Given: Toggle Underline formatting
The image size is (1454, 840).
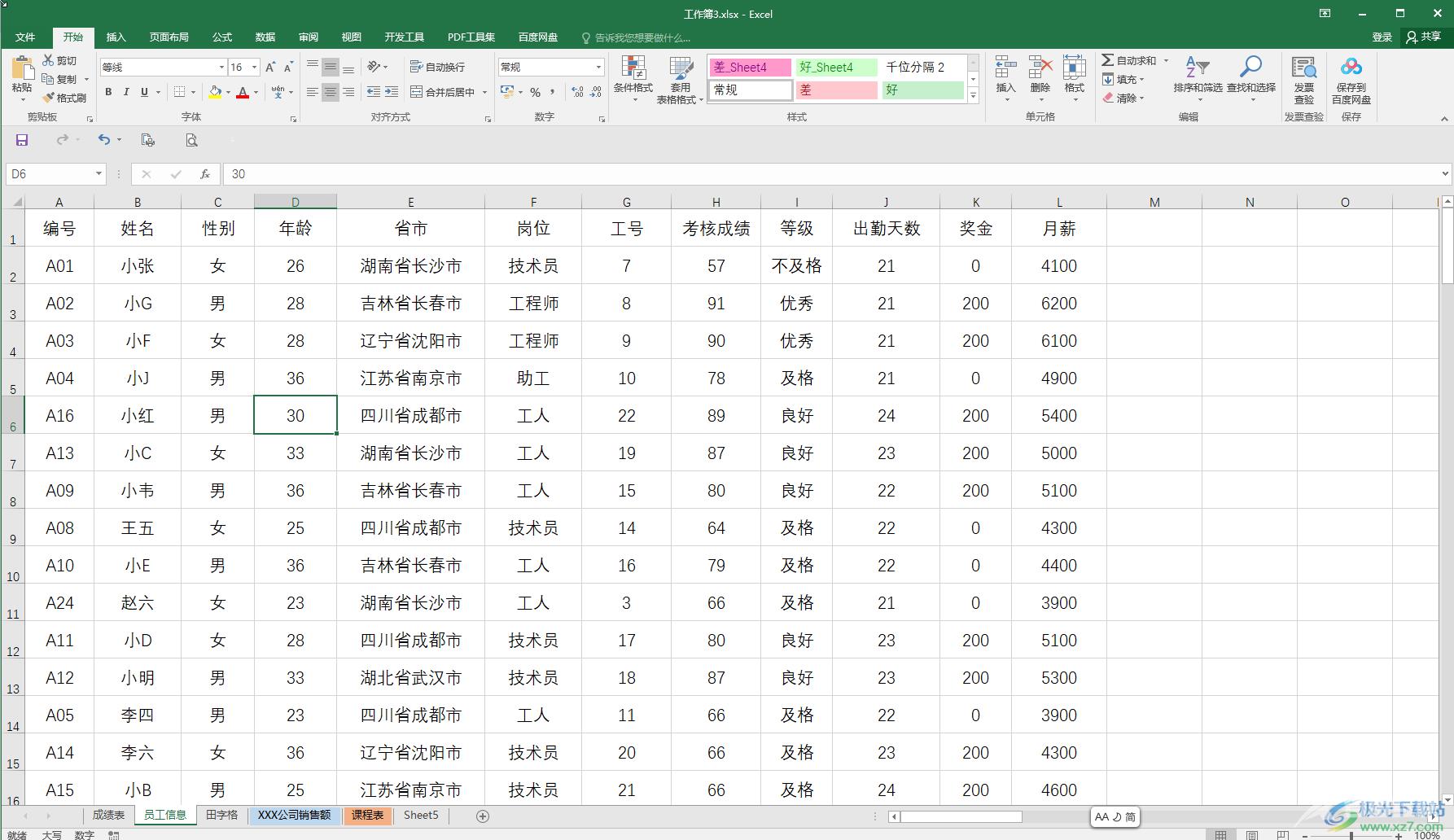Looking at the screenshot, I should 144,92.
